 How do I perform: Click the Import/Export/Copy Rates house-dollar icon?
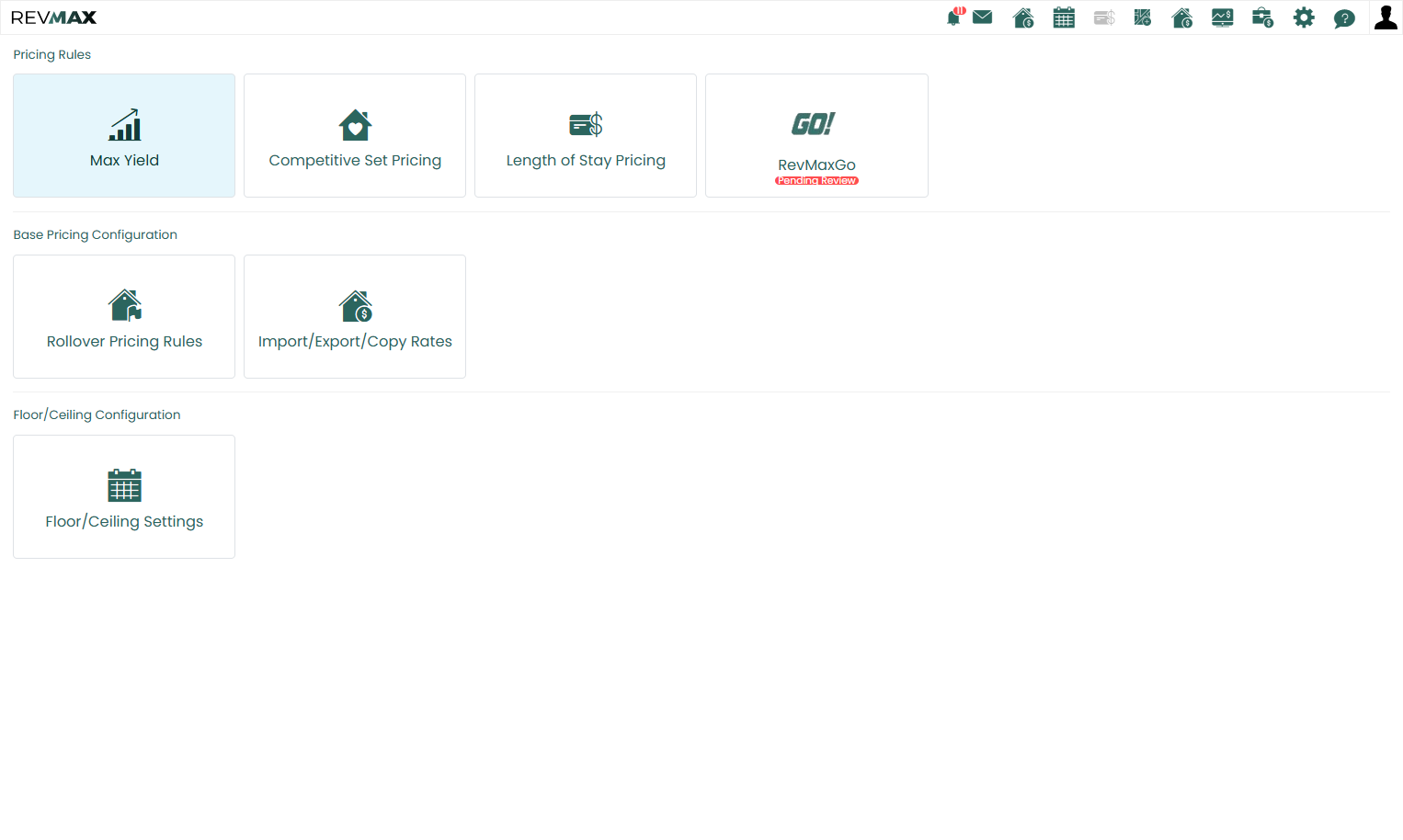click(355, 306)
